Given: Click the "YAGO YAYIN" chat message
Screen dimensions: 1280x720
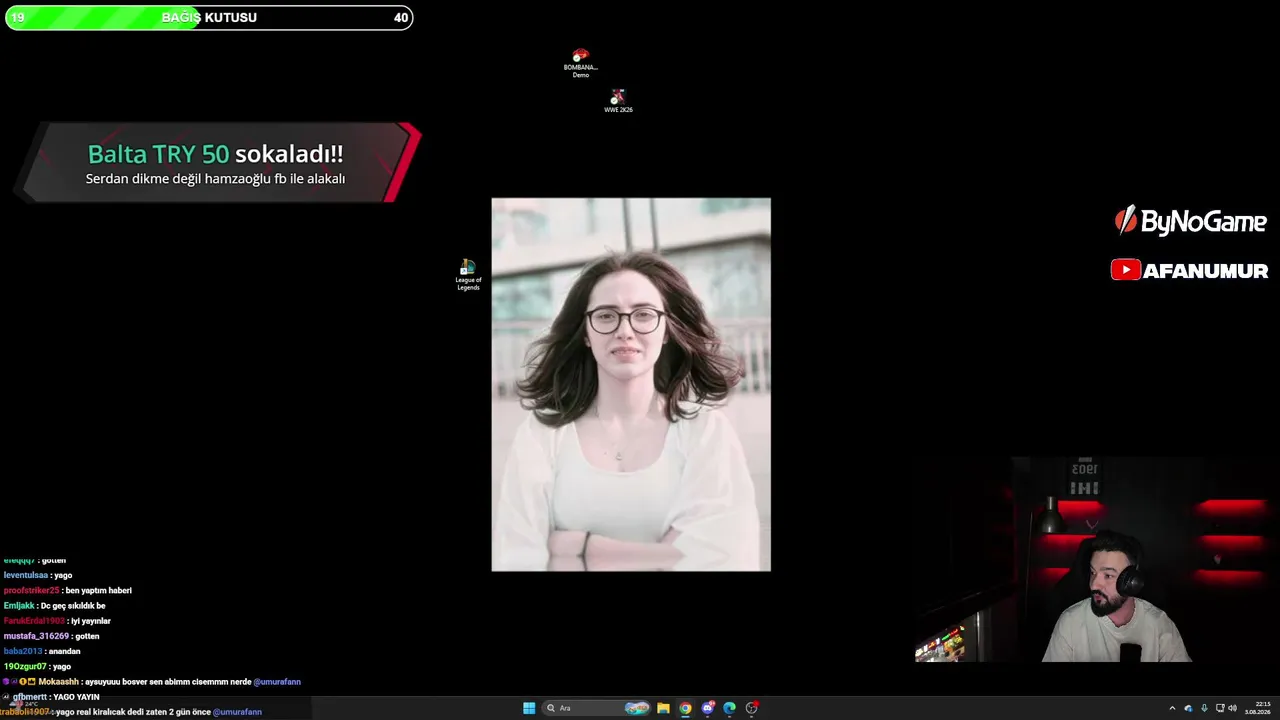Looking at the screenshot, I should tap(77, 697).
